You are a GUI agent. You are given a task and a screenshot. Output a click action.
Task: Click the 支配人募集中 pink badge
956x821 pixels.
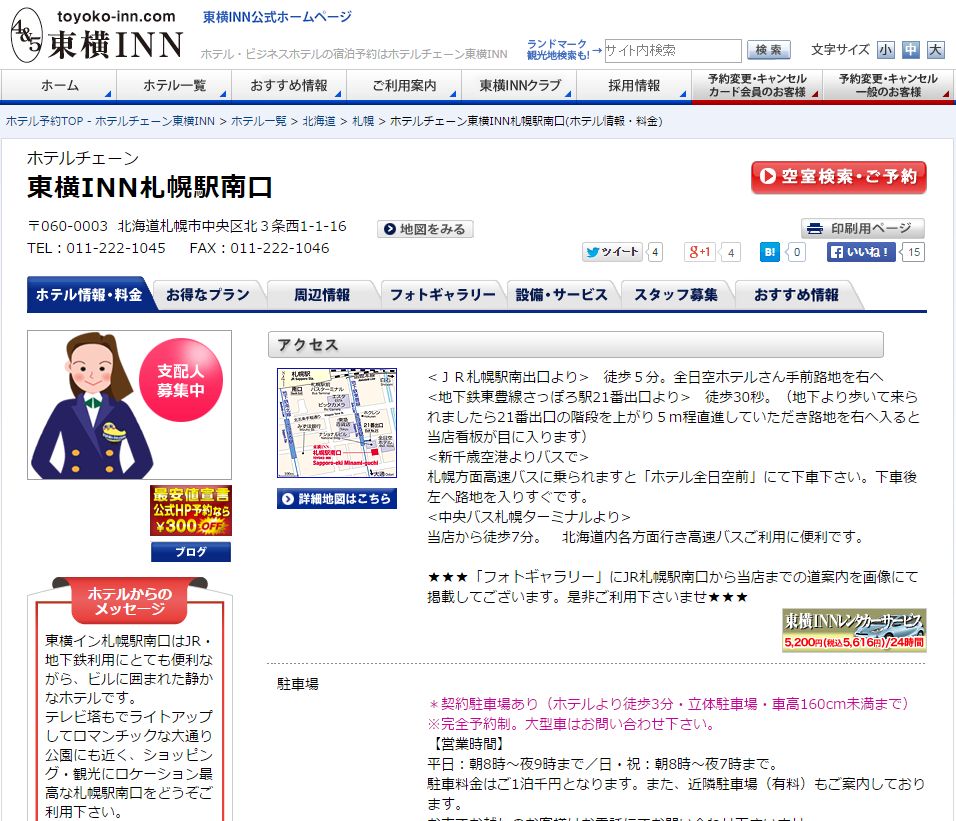pos(180,380)
